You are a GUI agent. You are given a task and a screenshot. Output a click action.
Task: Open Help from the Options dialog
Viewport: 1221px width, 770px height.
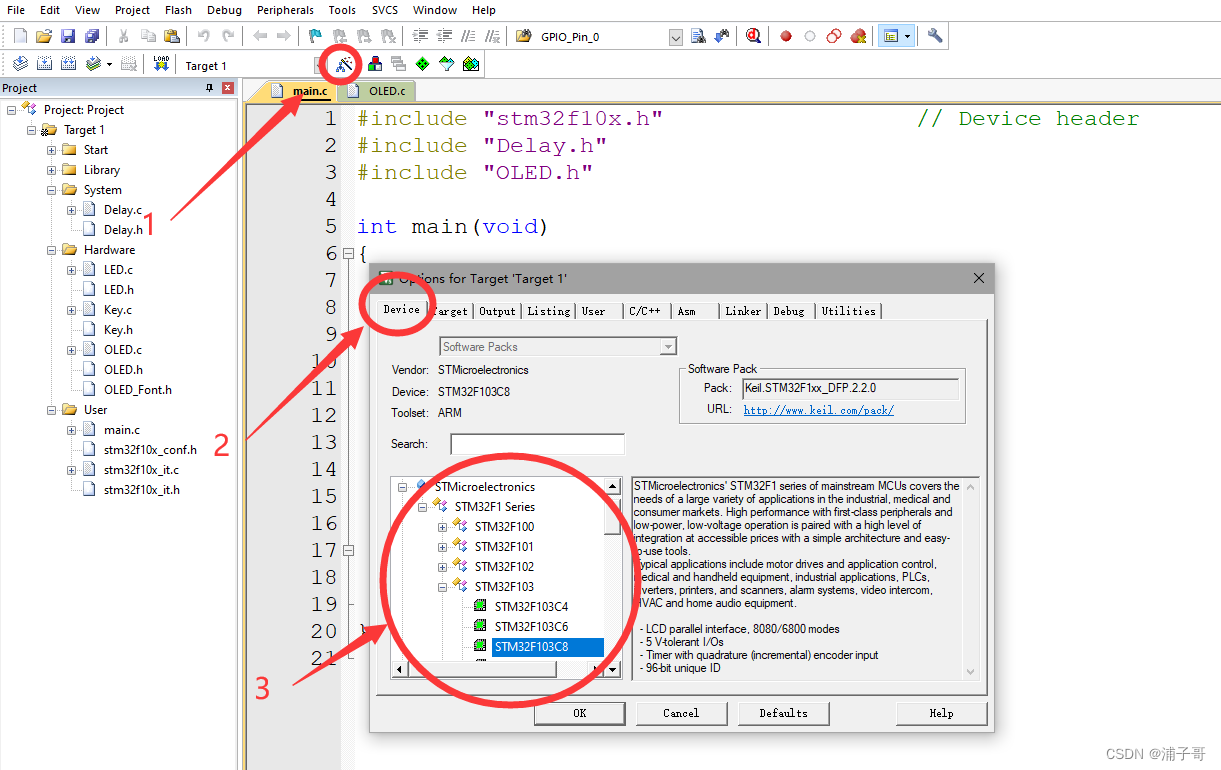[941, 713]
